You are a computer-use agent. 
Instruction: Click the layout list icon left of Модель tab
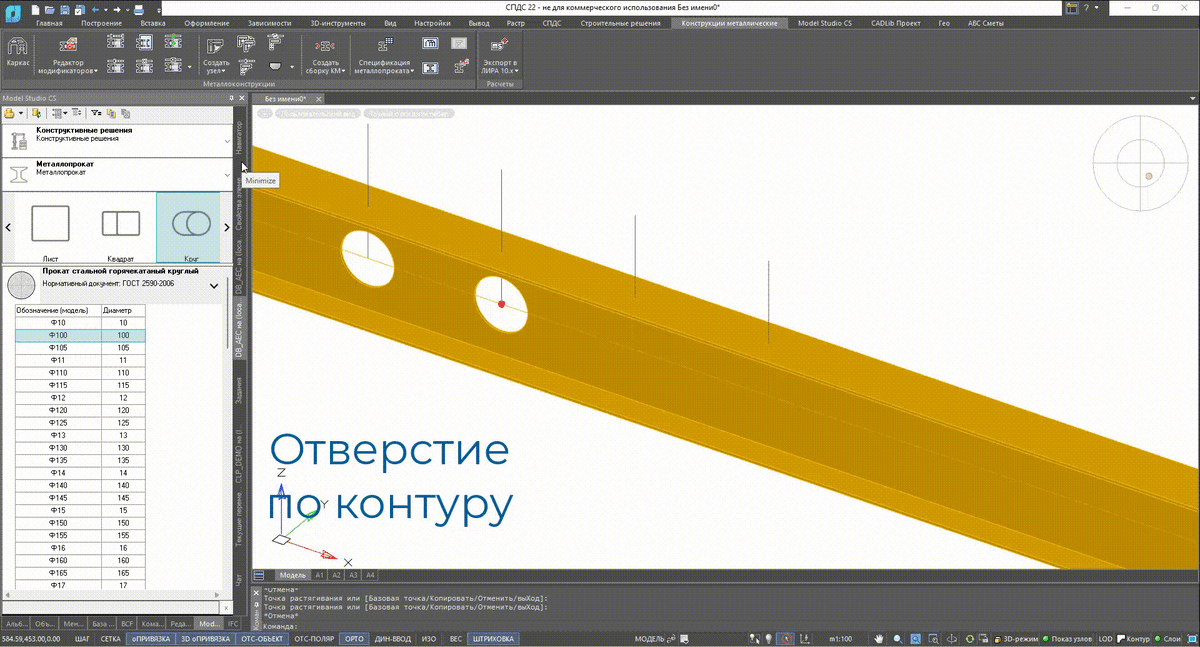[x=259, y=575]
